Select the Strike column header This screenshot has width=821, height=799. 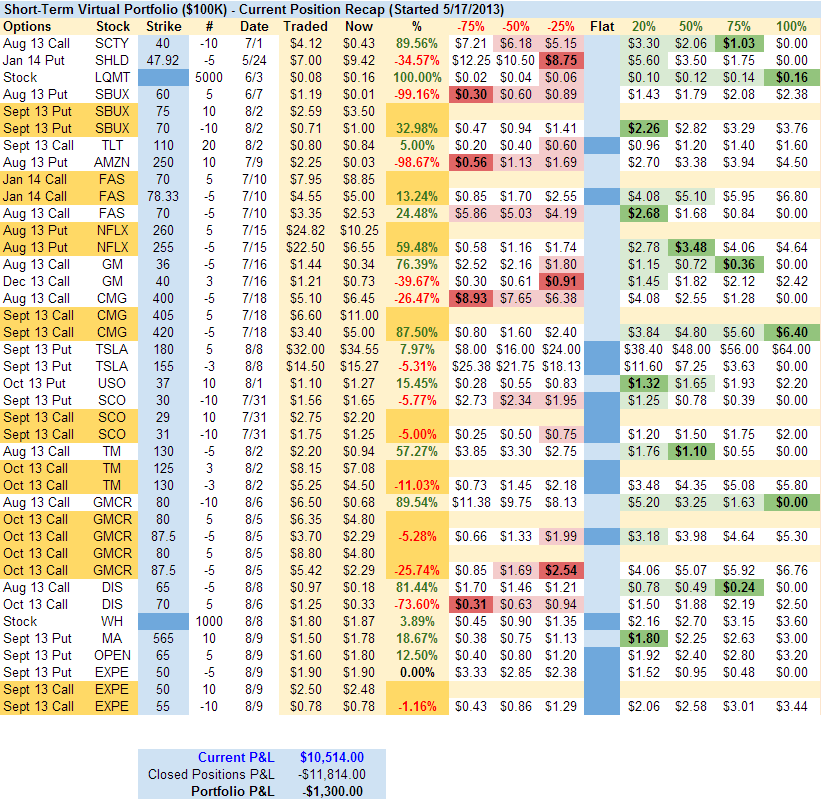[x=164, y=26]
